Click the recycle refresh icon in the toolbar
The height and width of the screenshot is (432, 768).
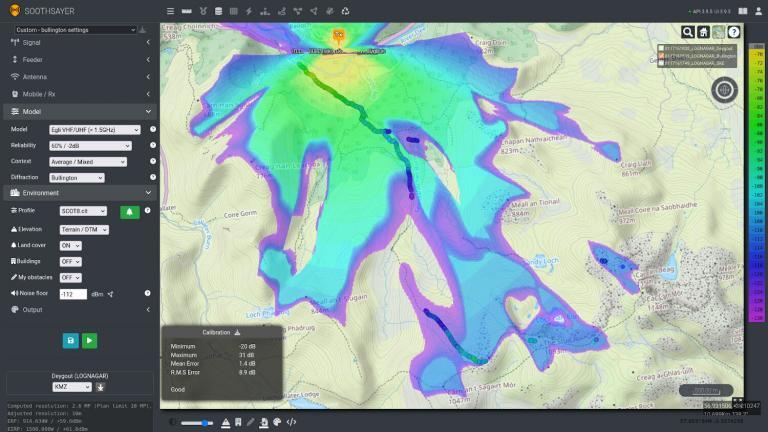(x=345, y=11)
